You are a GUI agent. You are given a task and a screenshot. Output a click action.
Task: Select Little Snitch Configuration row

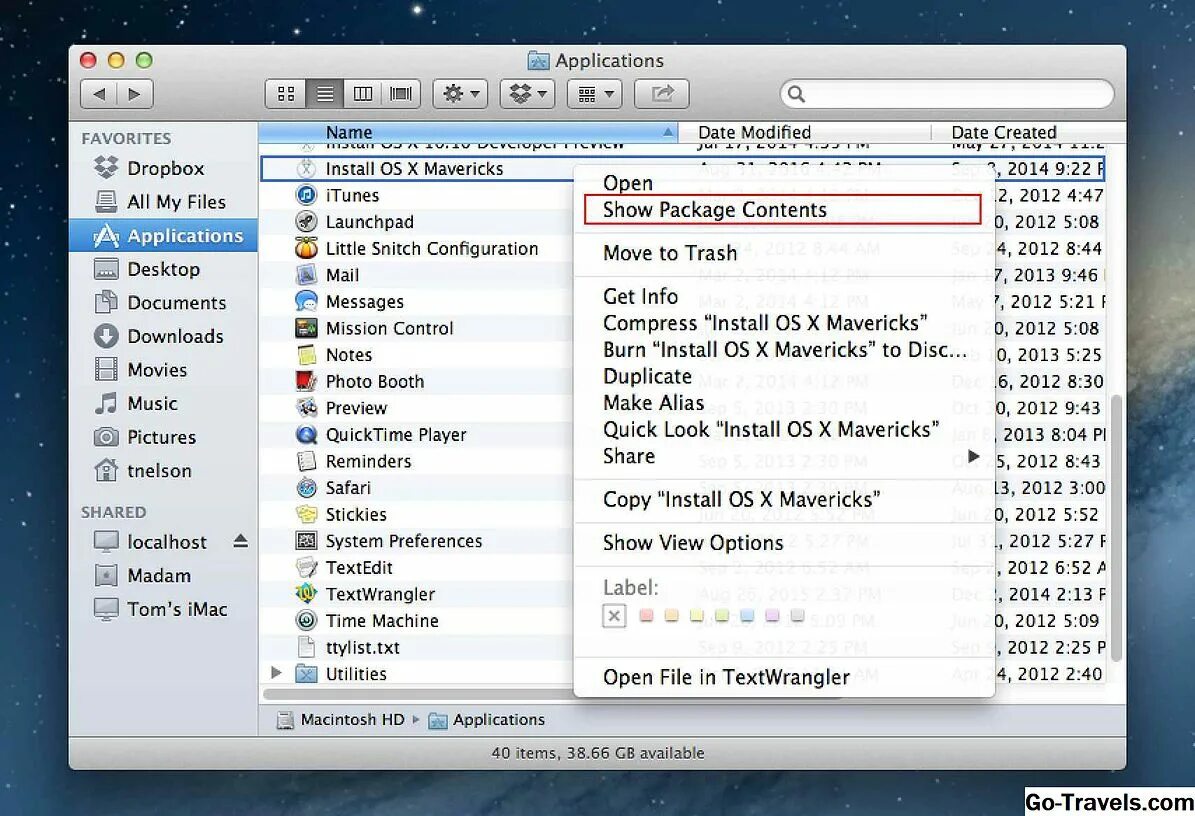coord(416,248)
